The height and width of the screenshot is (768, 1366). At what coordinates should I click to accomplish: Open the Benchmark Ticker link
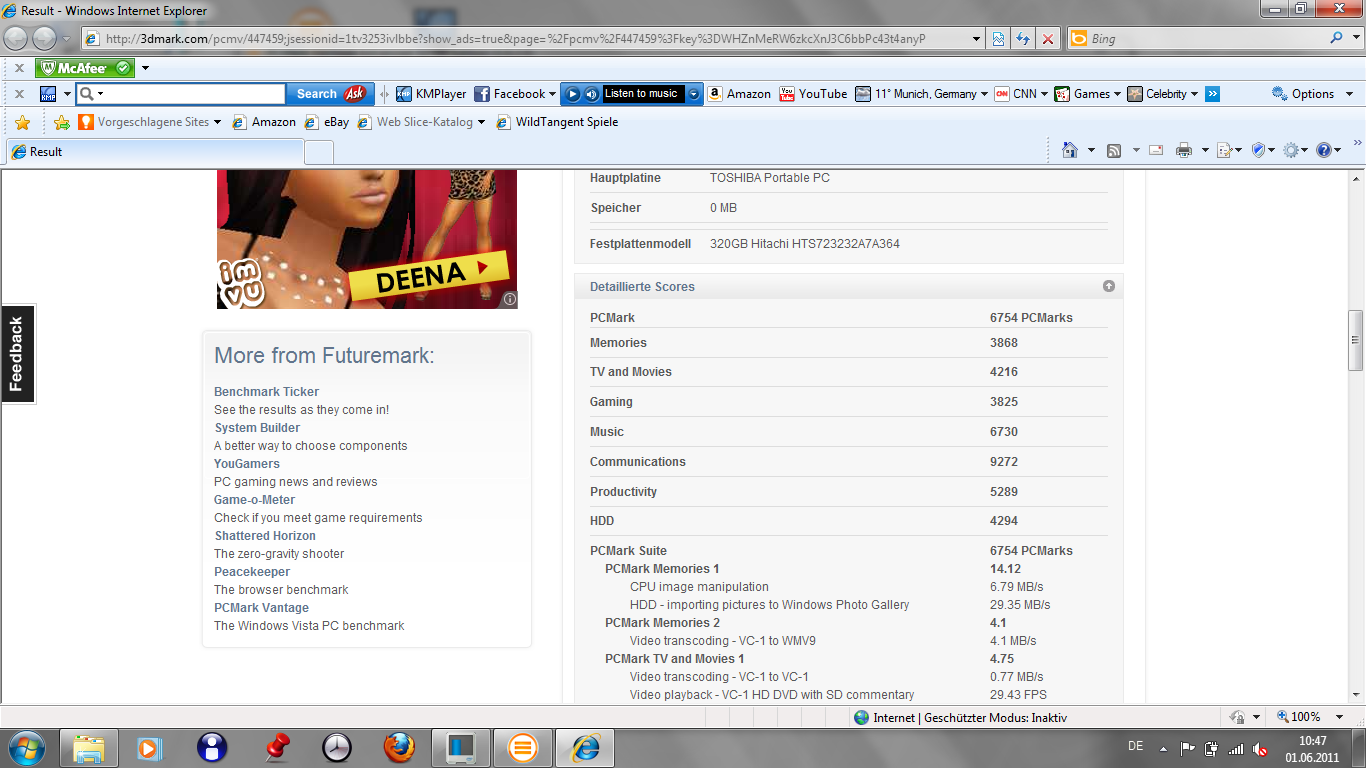(x=266, y=392)
